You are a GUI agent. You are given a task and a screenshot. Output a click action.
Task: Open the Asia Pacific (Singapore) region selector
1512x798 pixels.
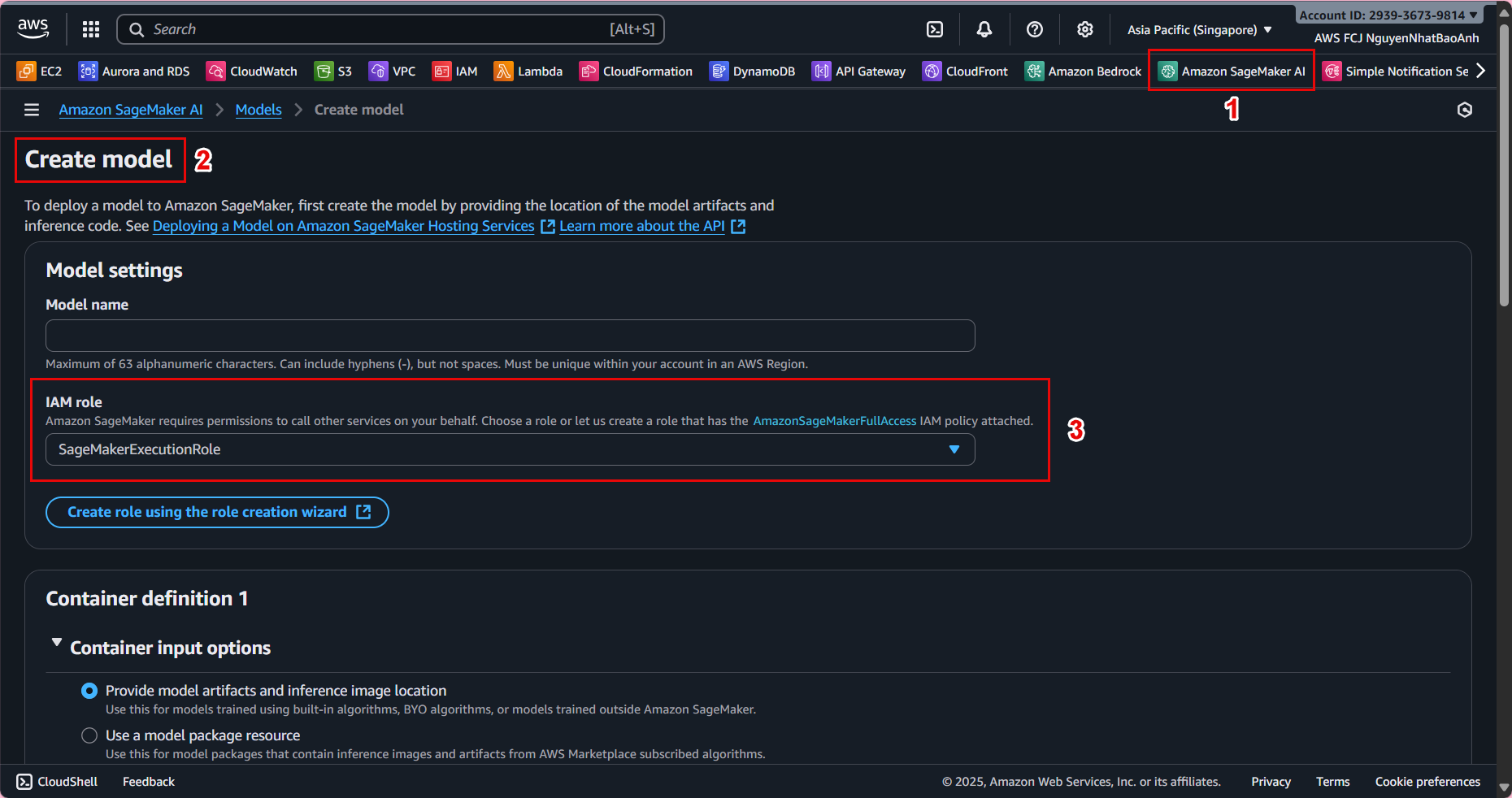point(1199,30)
